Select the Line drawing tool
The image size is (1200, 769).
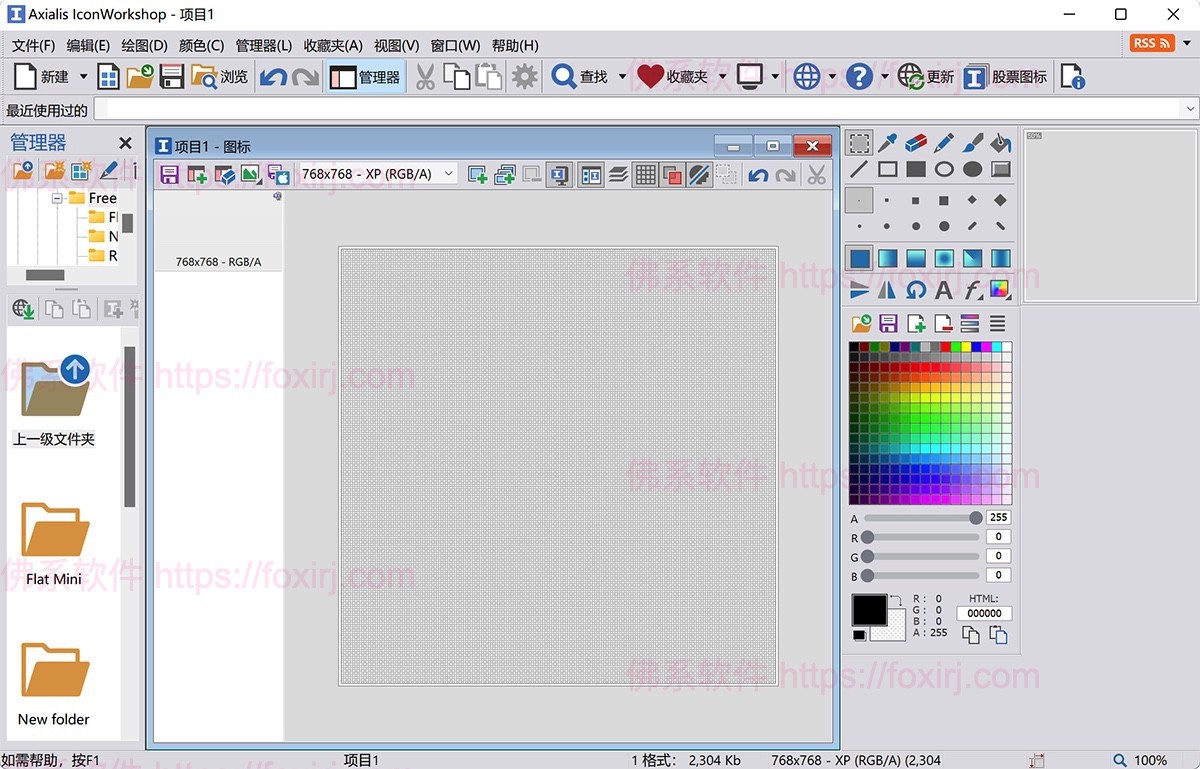[x=859, y=170]
